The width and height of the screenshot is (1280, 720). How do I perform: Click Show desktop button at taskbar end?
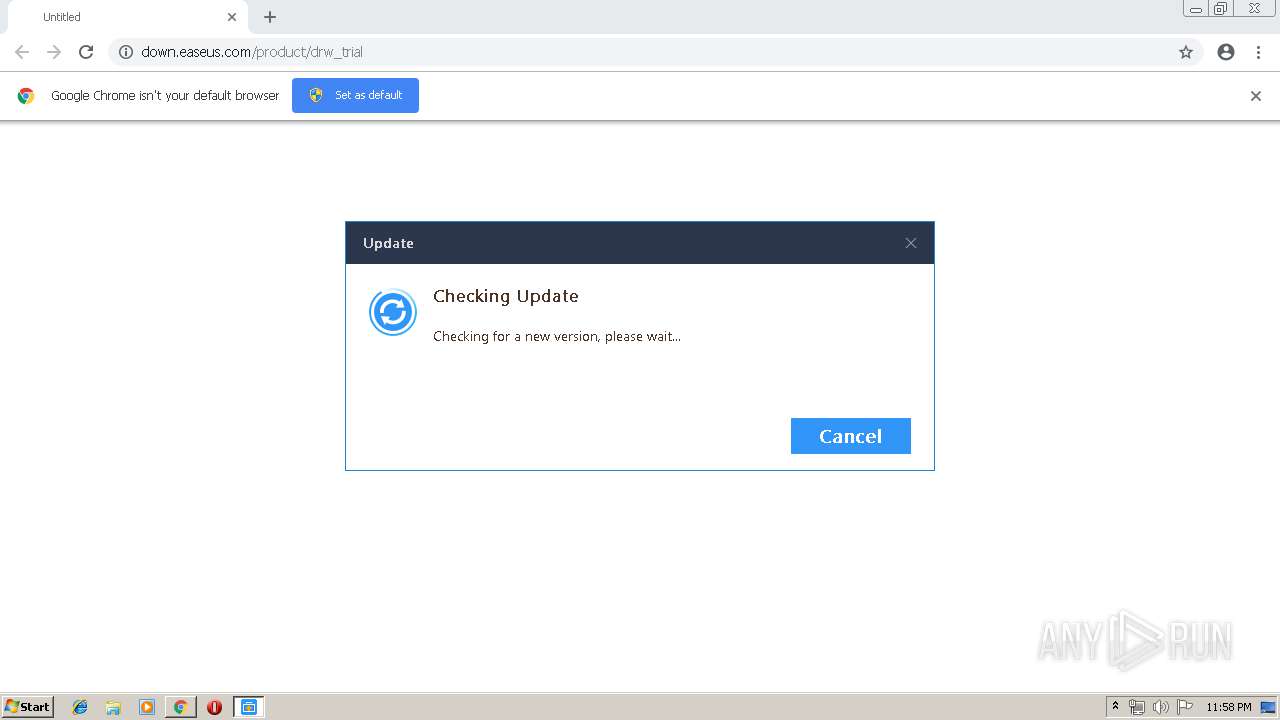click(1268, 707)
